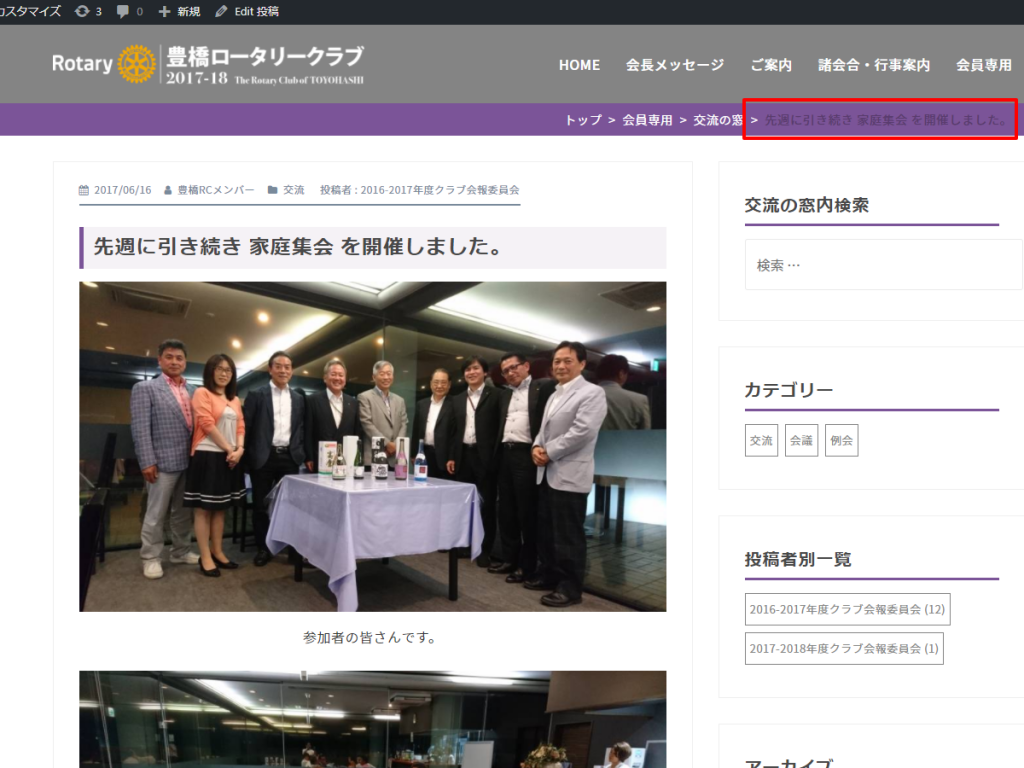Open the HOME menu item

point(579,65)
